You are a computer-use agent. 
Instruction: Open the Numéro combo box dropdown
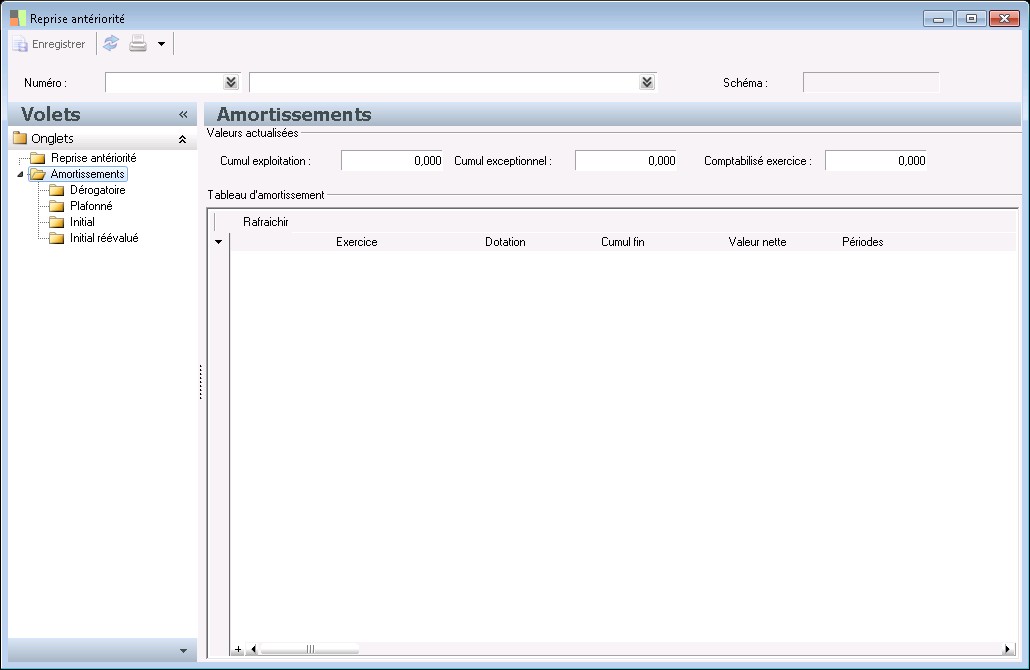(x=231, y=82)
